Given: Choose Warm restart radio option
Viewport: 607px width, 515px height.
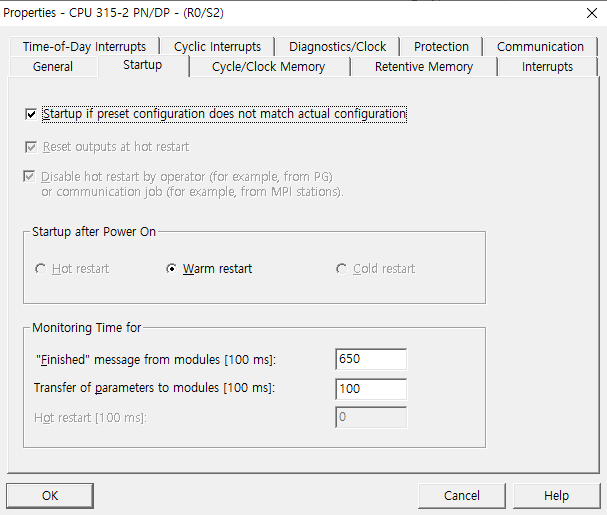Looking at the screenshot, I should [171, 269].
